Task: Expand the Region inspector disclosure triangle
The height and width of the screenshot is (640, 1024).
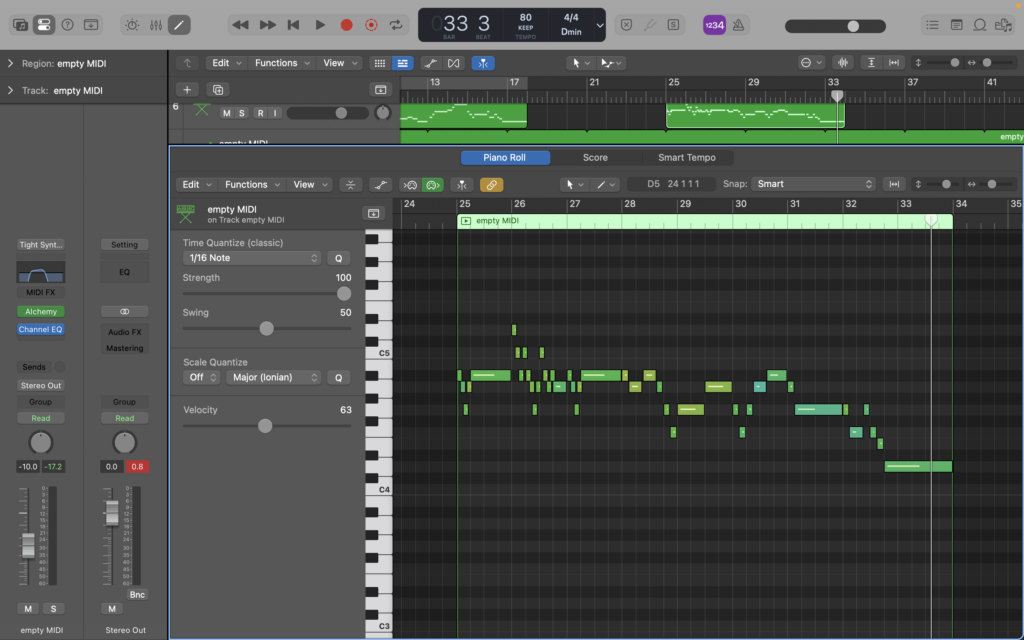Action: (10, 64)
